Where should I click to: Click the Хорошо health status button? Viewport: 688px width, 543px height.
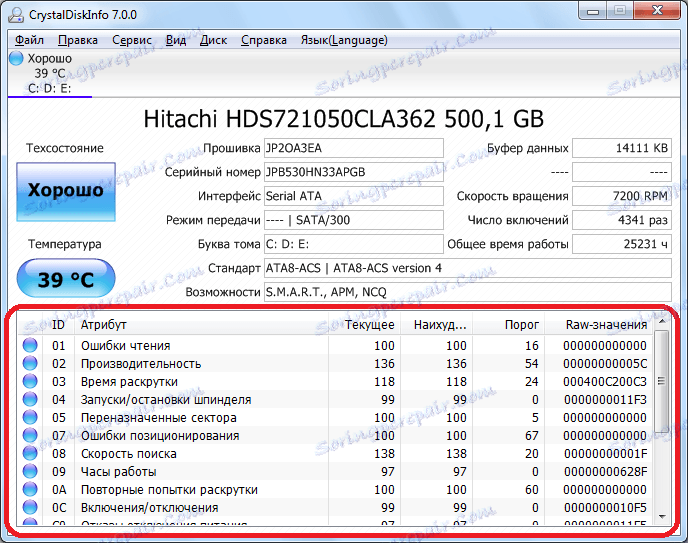[x=66, y=192]
